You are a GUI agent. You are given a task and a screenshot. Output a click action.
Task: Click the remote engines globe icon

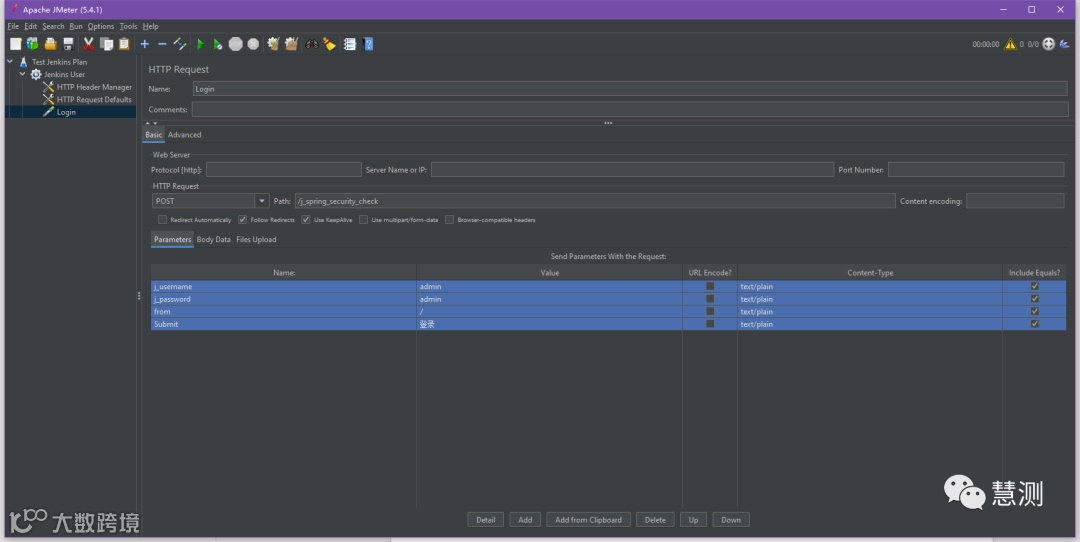click(x=1049, y=44)
